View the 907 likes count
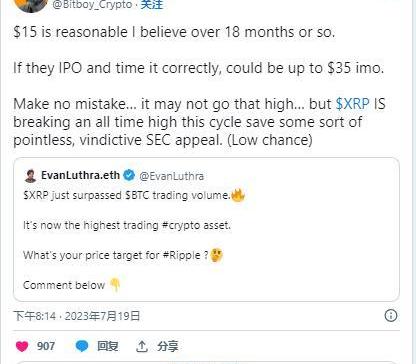Image resolution: width=416 pixels, height=364 pixels. 46,346
